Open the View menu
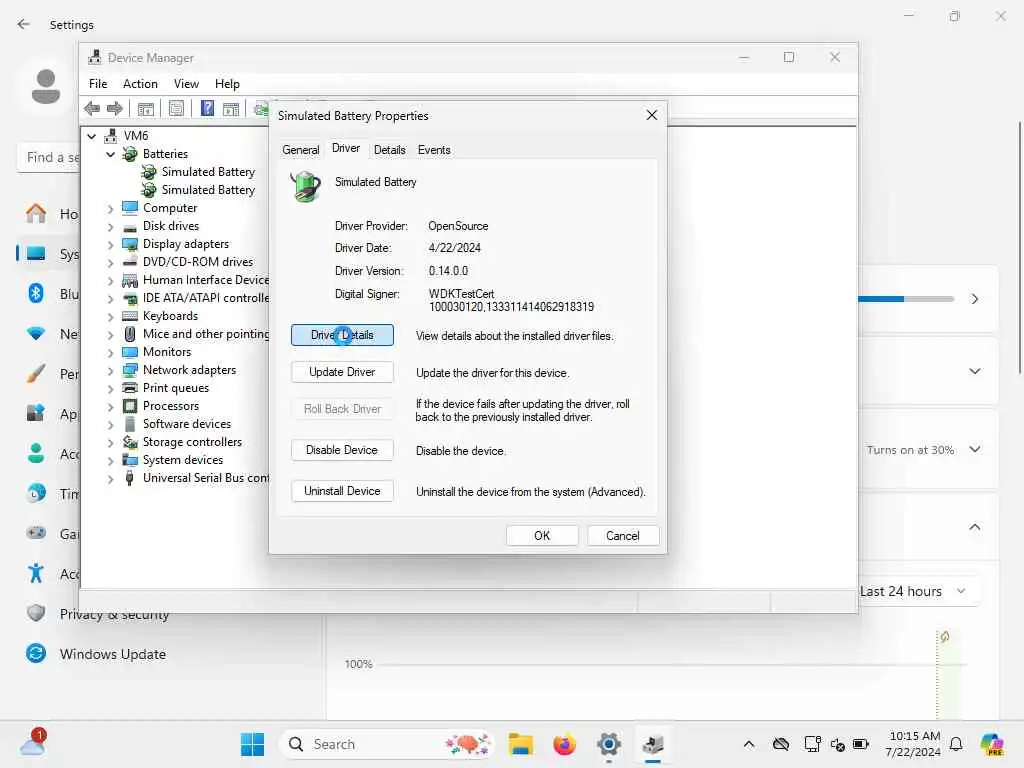 click(186, 84)
